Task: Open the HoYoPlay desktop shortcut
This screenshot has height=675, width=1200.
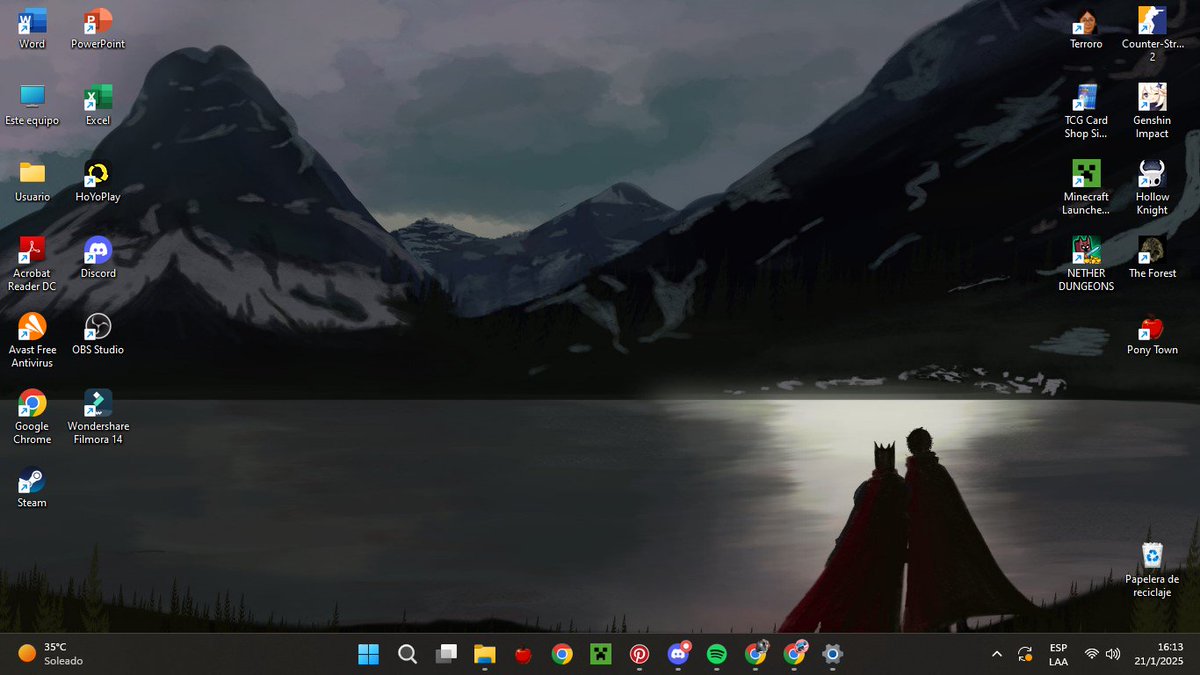Action: tap(98, 181)
